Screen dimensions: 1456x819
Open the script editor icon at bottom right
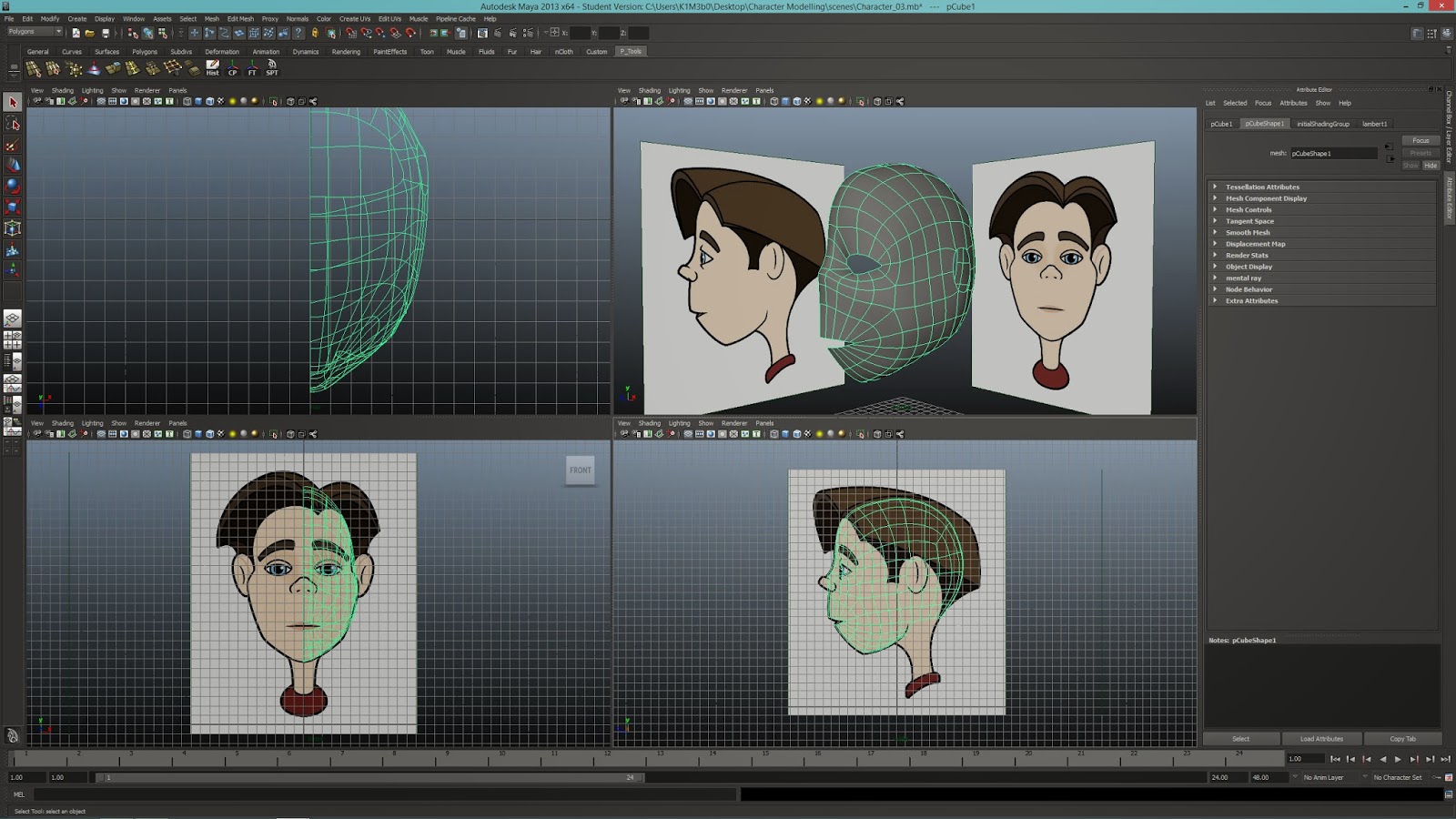(1449, 794)
